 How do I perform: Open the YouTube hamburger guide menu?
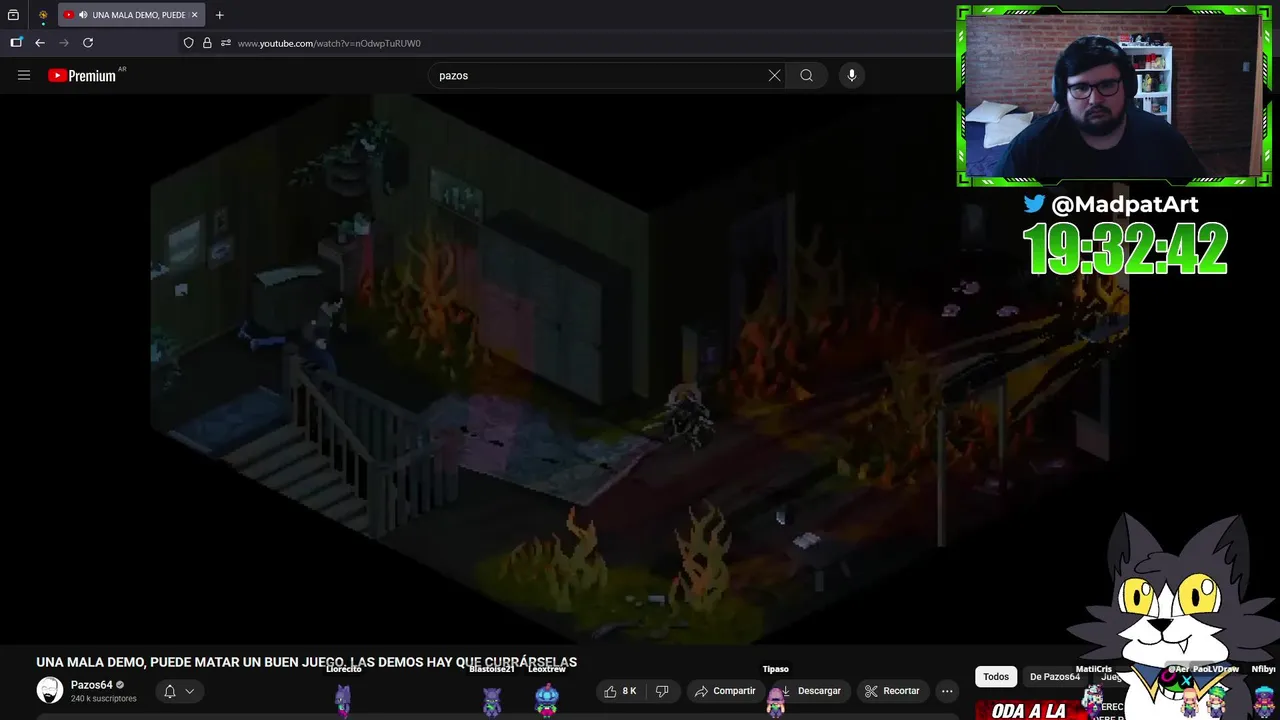pos(24,75)
